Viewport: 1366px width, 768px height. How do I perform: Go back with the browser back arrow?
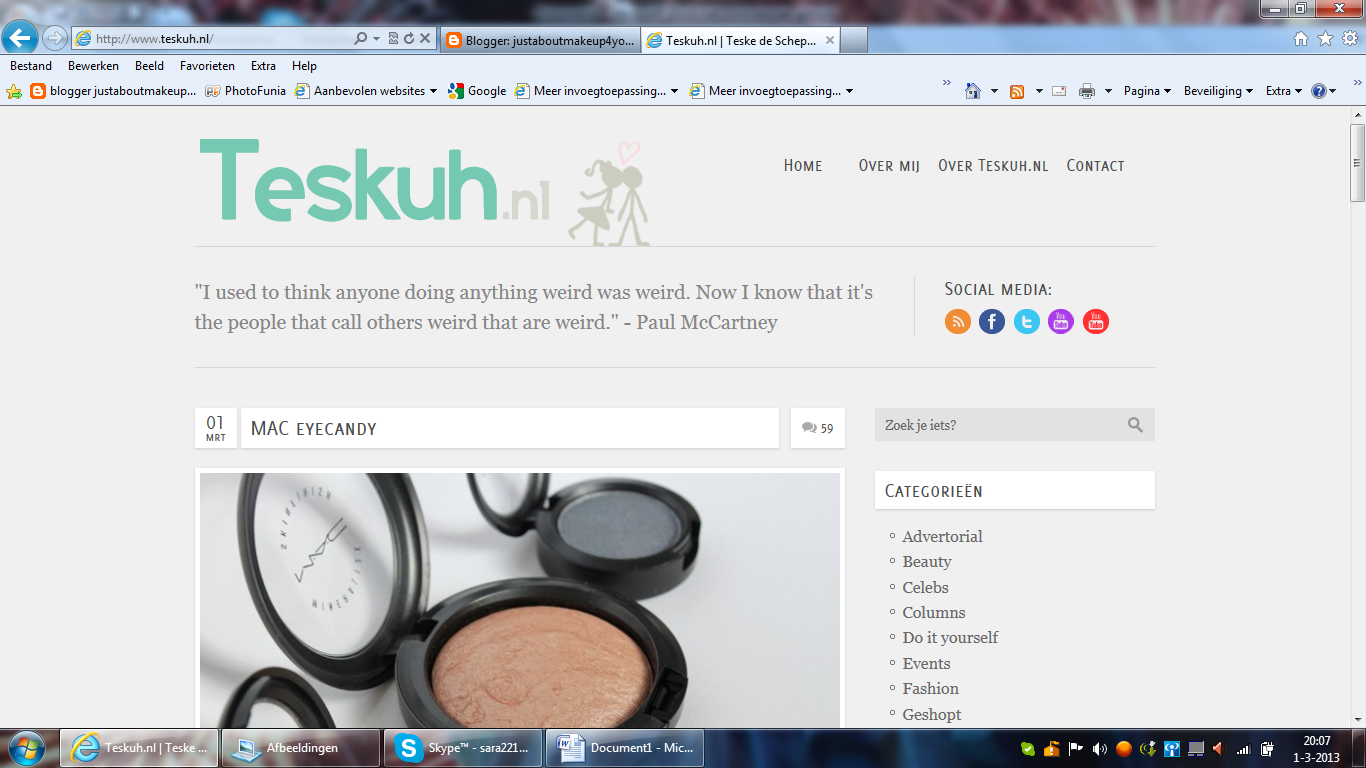pyautogui.click(x=20, y=38)
